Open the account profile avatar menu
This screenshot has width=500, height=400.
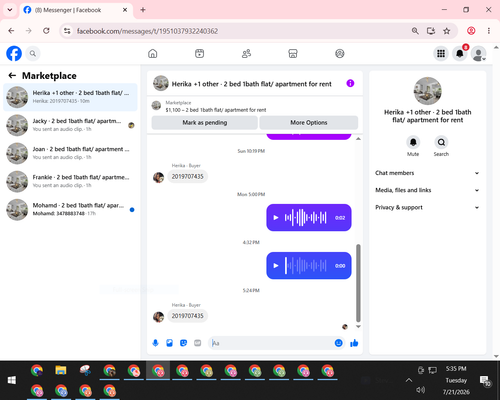[x=479, y=53]
